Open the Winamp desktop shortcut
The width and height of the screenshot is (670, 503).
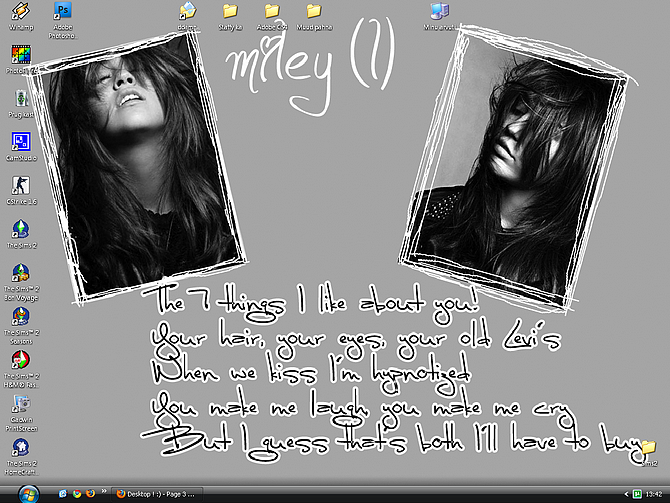pyautogui.click(x=21, y=15)
